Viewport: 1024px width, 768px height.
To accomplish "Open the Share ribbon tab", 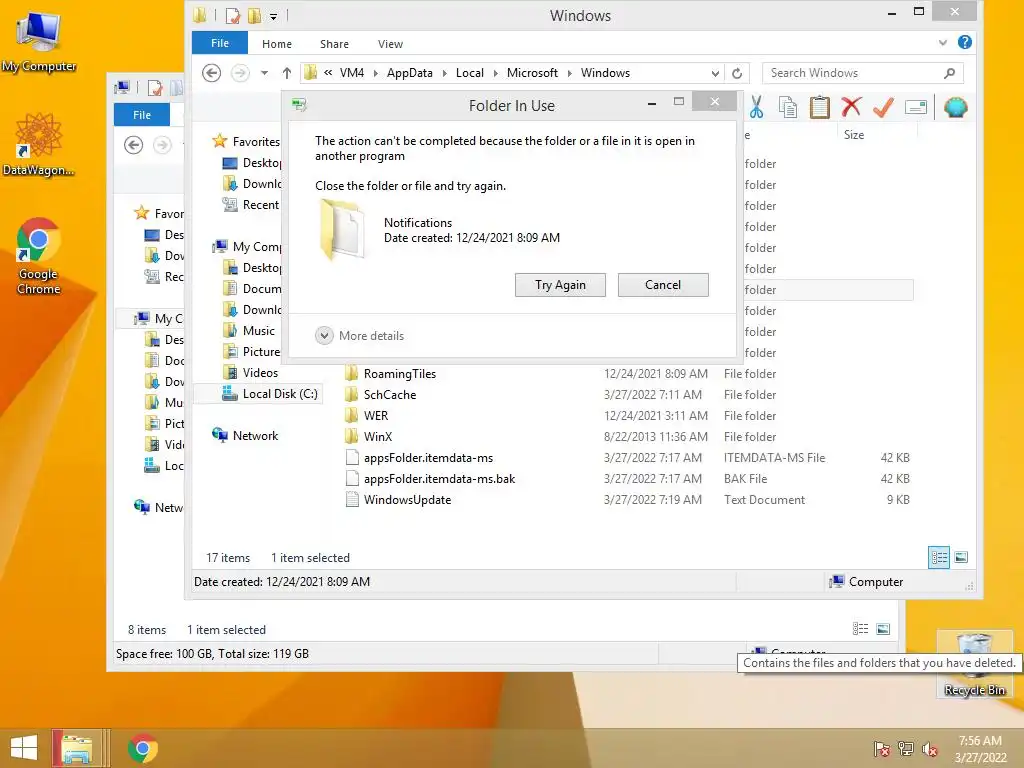I will coord(334,44).
